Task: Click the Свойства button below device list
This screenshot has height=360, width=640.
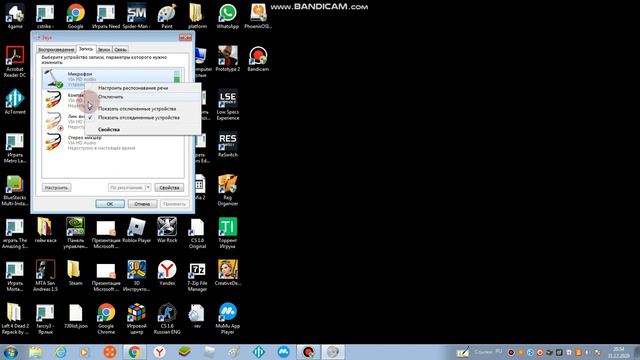Action: 169,188
